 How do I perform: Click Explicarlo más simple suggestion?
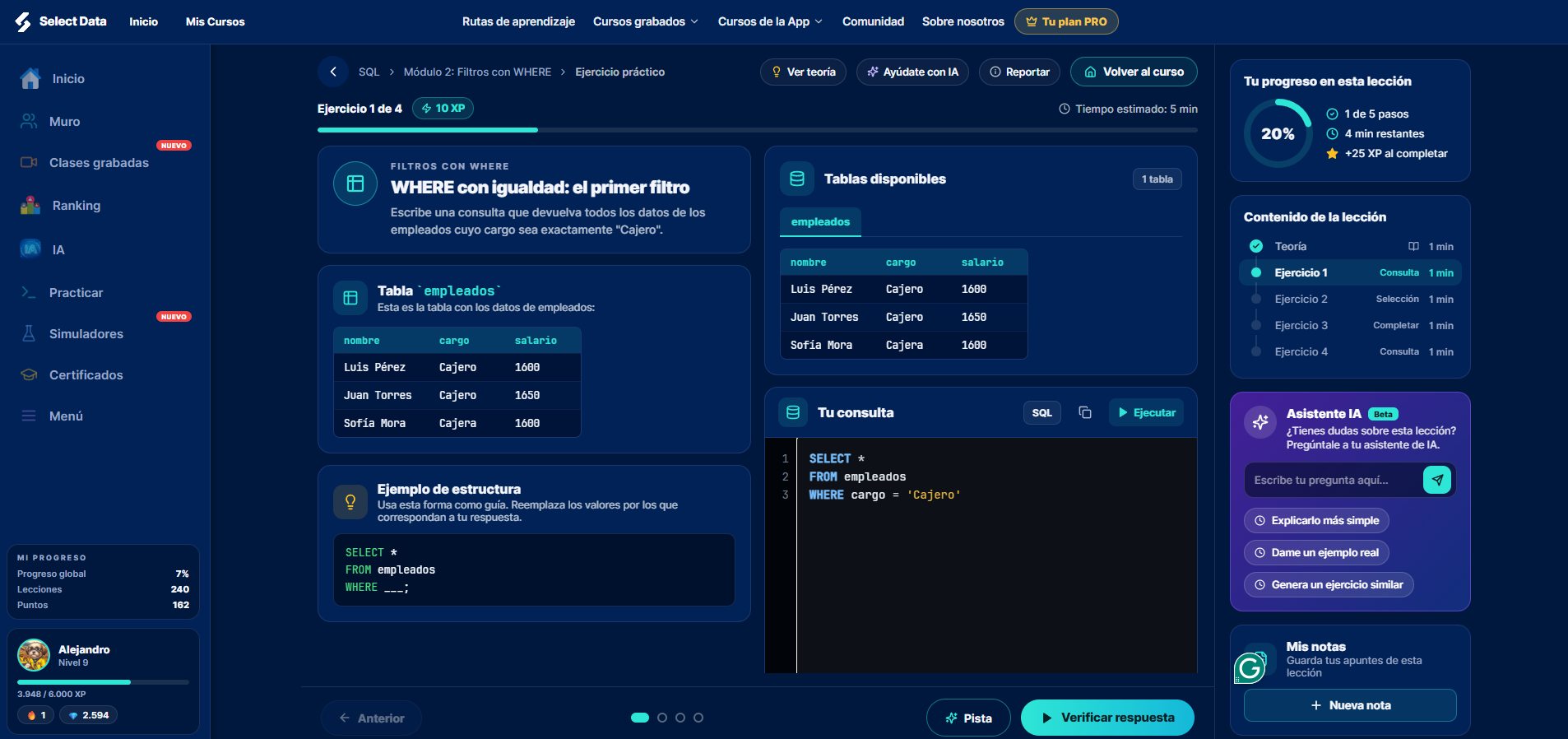(x=1316, y=520)
